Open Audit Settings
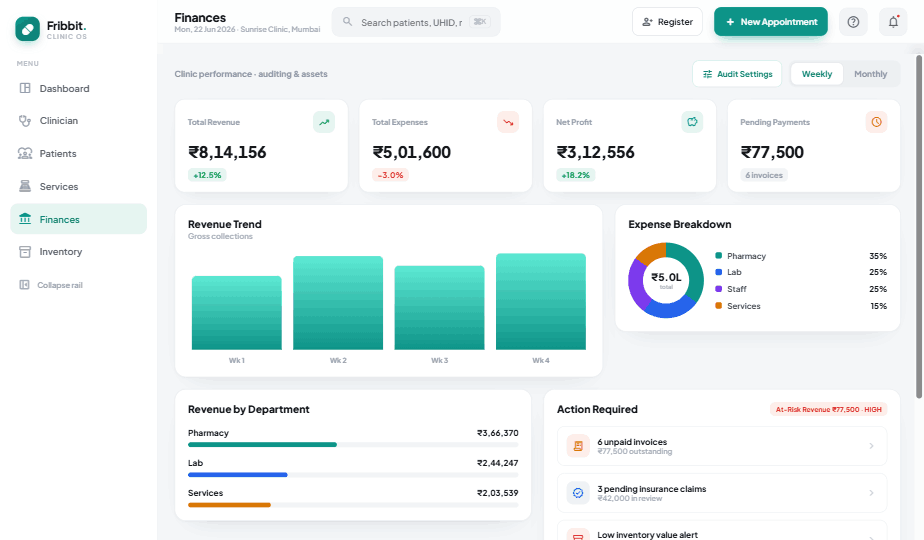Image resolution: width=924 pixels, height=540 pixels. [737, 74]
